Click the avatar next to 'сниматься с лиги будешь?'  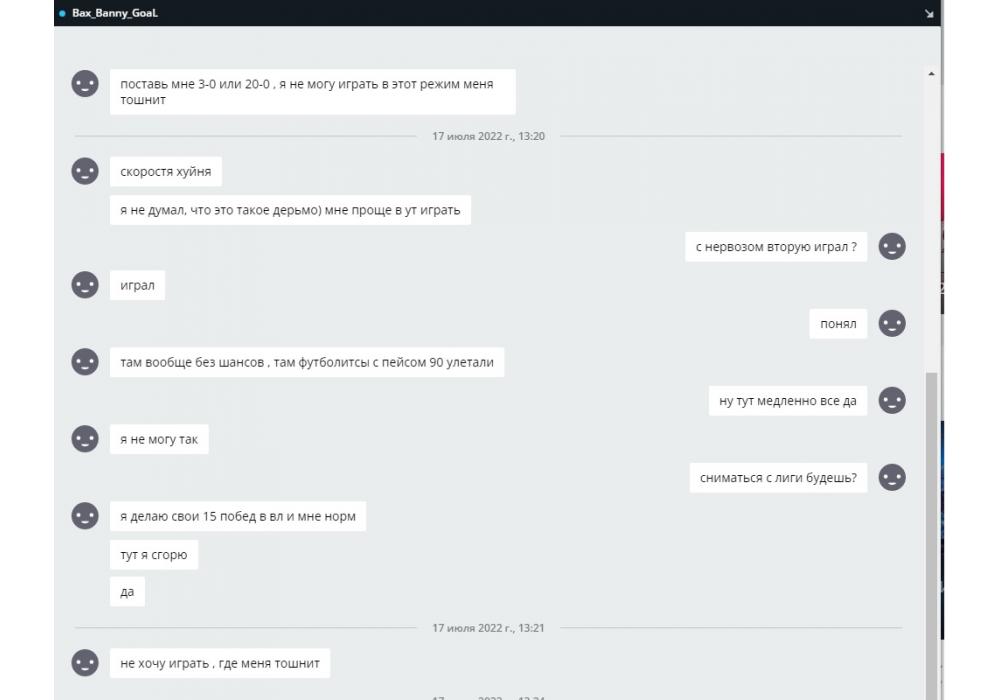892,477
